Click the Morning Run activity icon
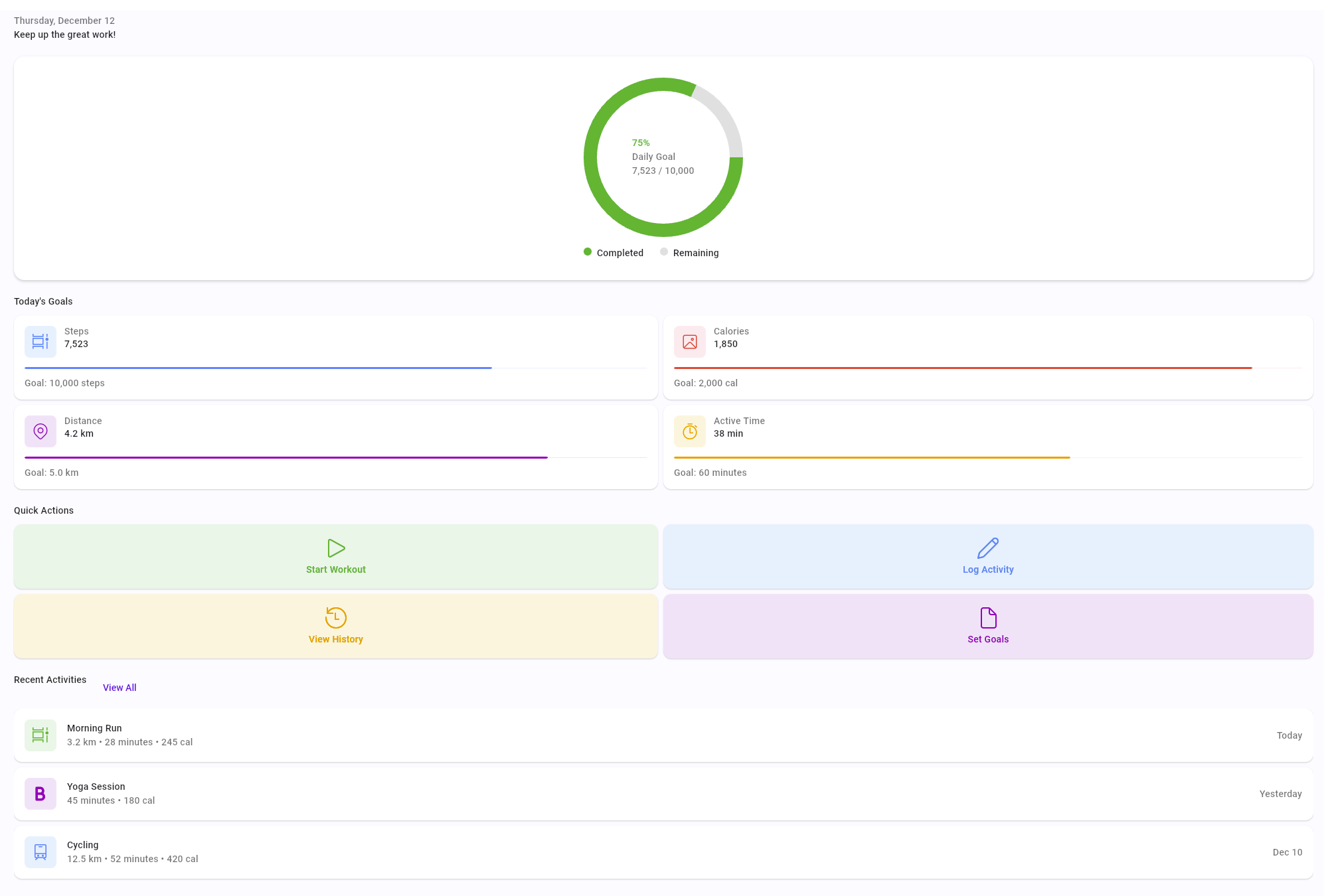 point(41,735)
